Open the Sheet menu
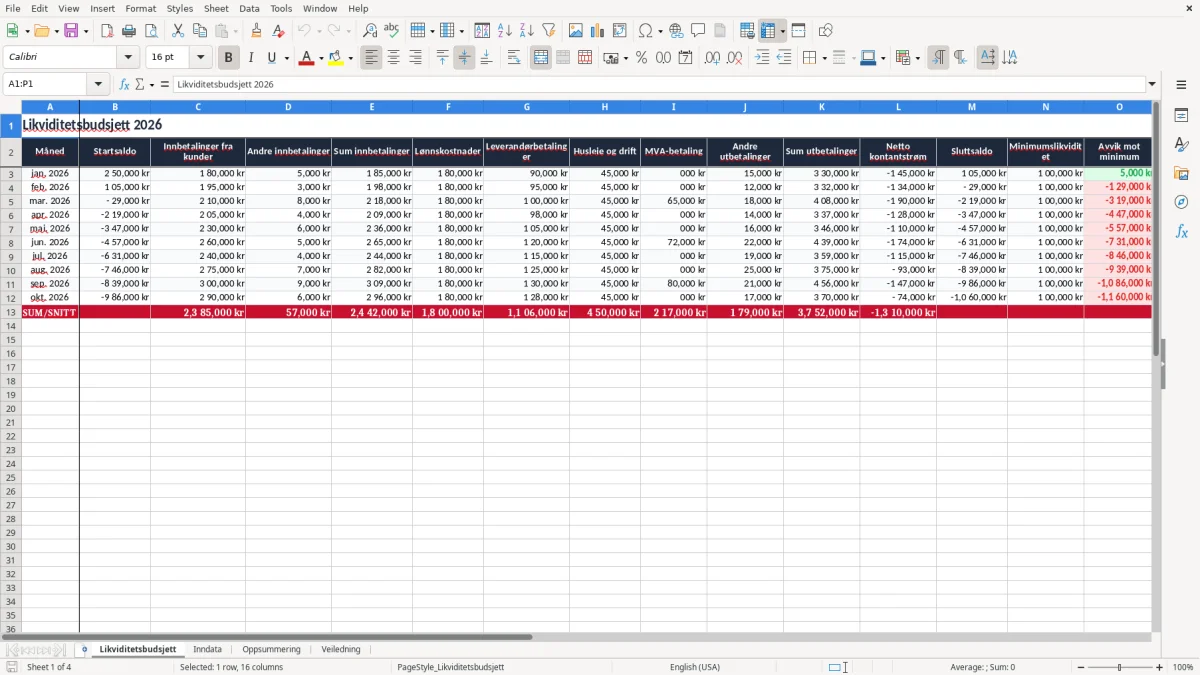 (216, 8)
